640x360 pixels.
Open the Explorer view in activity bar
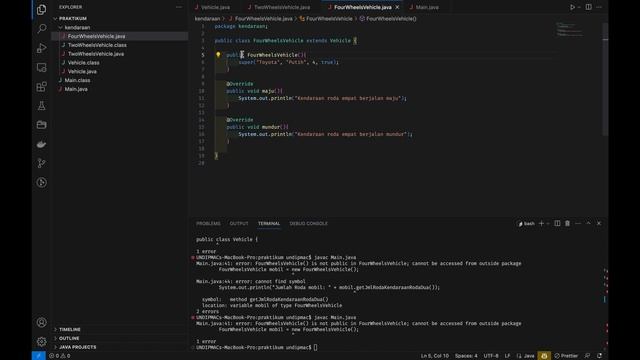[41, 9]
